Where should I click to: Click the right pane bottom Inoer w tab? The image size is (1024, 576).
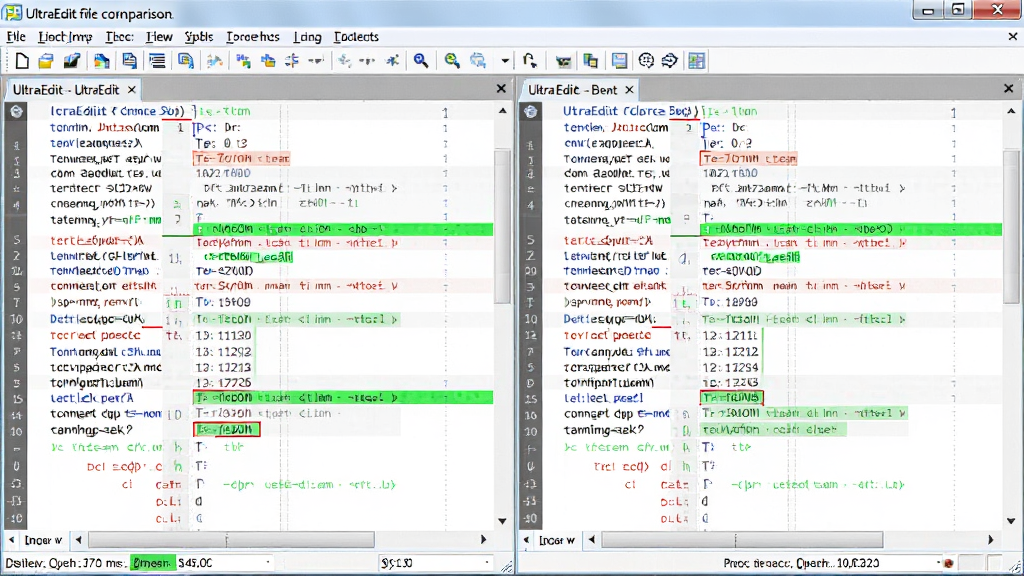pos(556,540)
